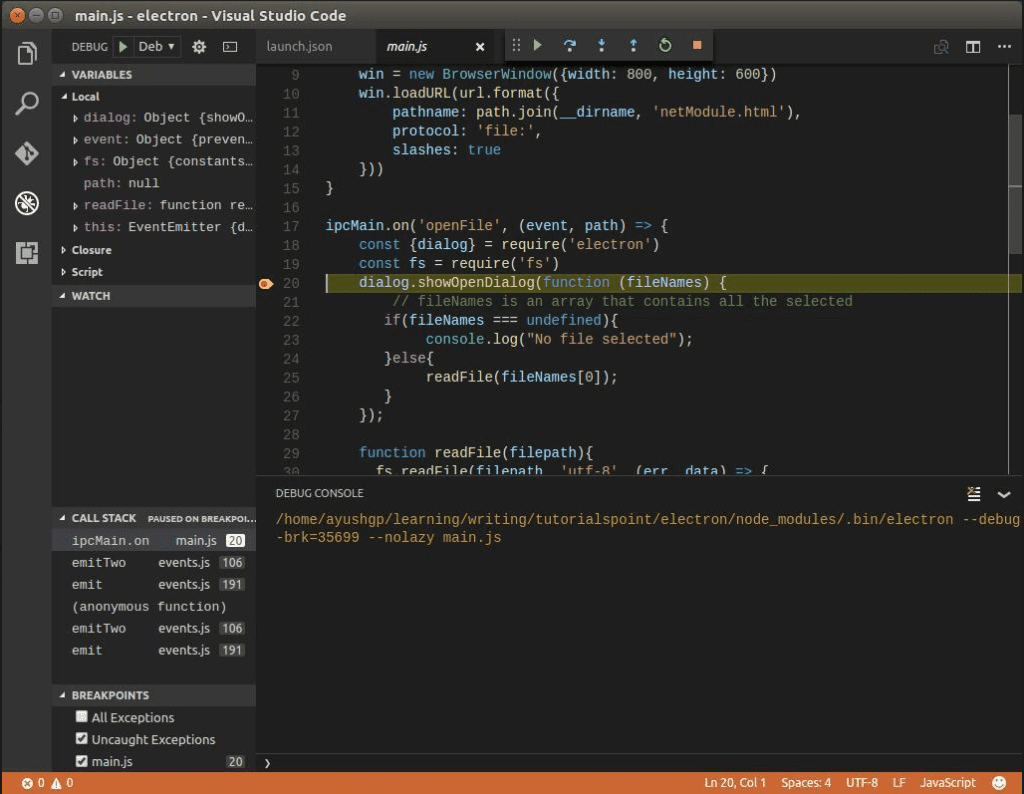Screen dimensions: 1024x794
Task: Open the Search view
Action: tap(27, 104)
